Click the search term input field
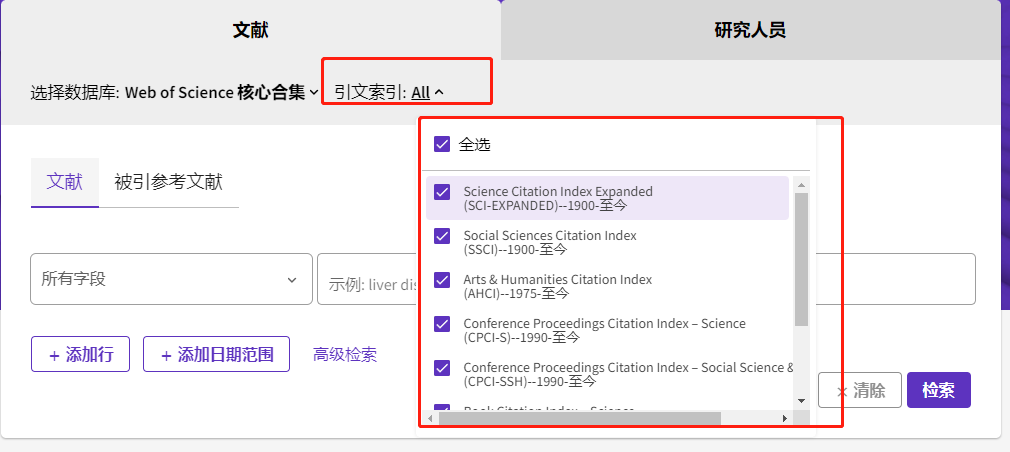Screen dimensions: 1010x452 tap(646, 279)
